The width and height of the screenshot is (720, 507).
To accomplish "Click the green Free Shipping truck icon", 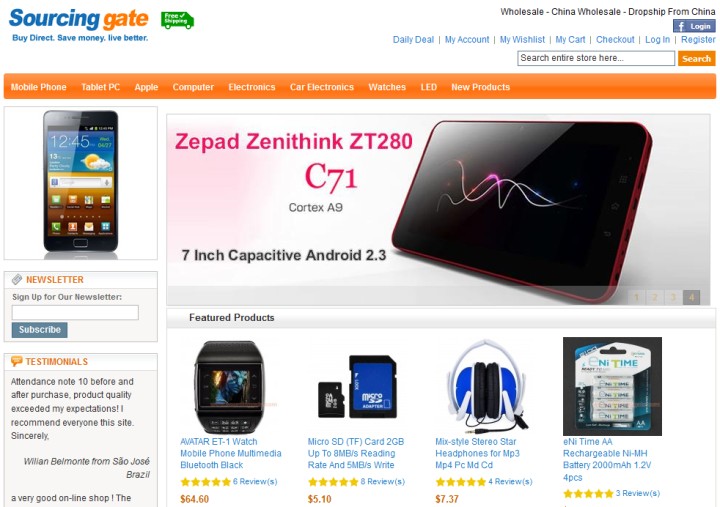I will 177,20.
